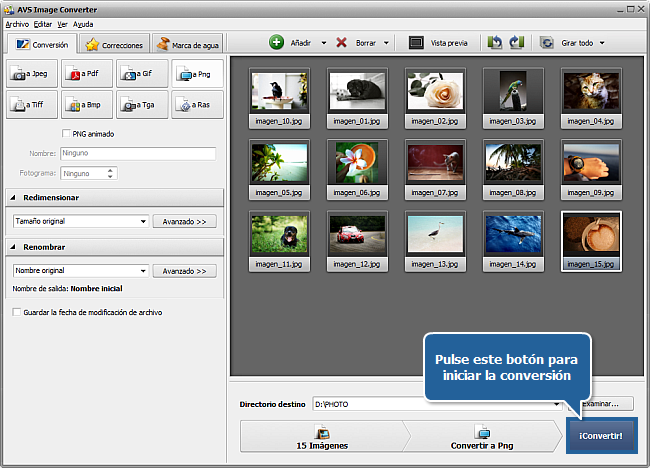Pick the 'a Gif' format button
The width and height of the screenshot is (650, 468).
coord(141,73)
